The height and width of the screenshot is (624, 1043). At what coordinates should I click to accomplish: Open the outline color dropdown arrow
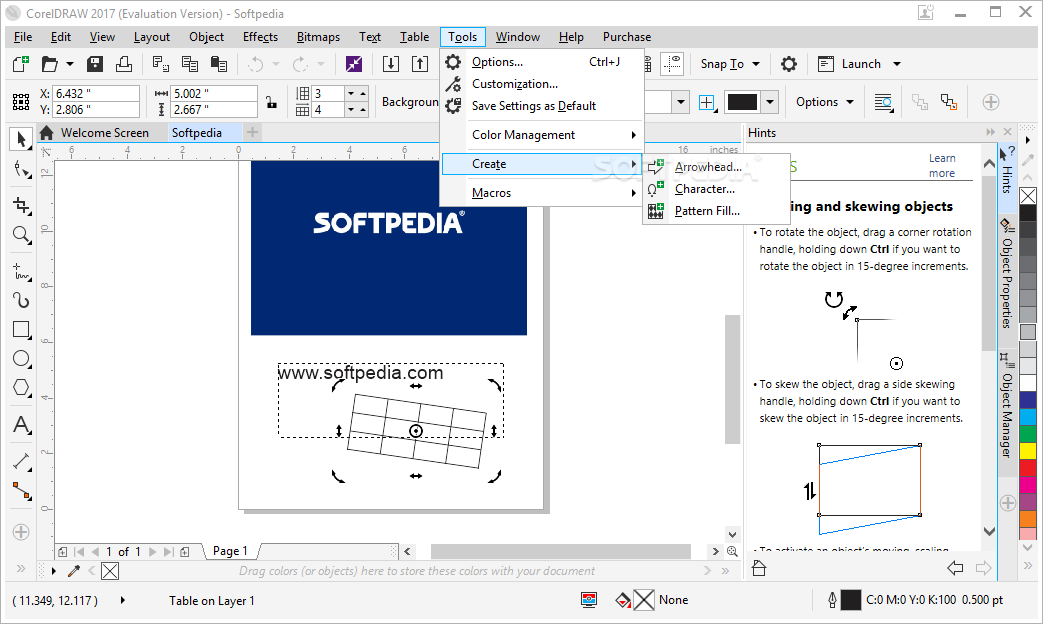coord(770,102)
